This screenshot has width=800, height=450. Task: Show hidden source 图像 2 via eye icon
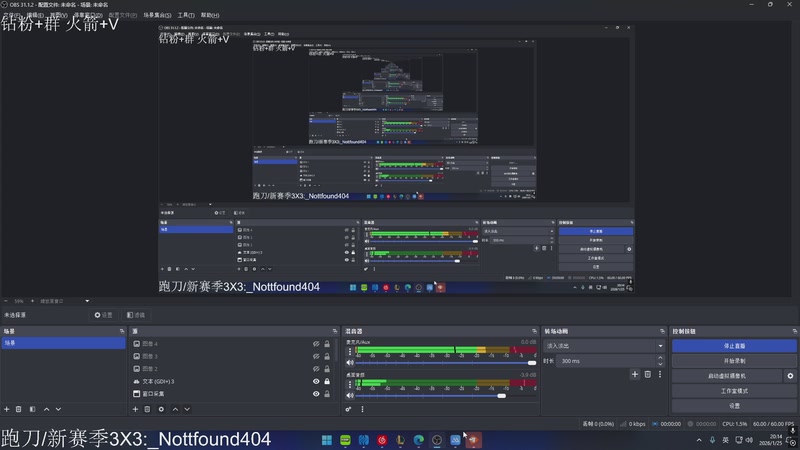point(316,369)
